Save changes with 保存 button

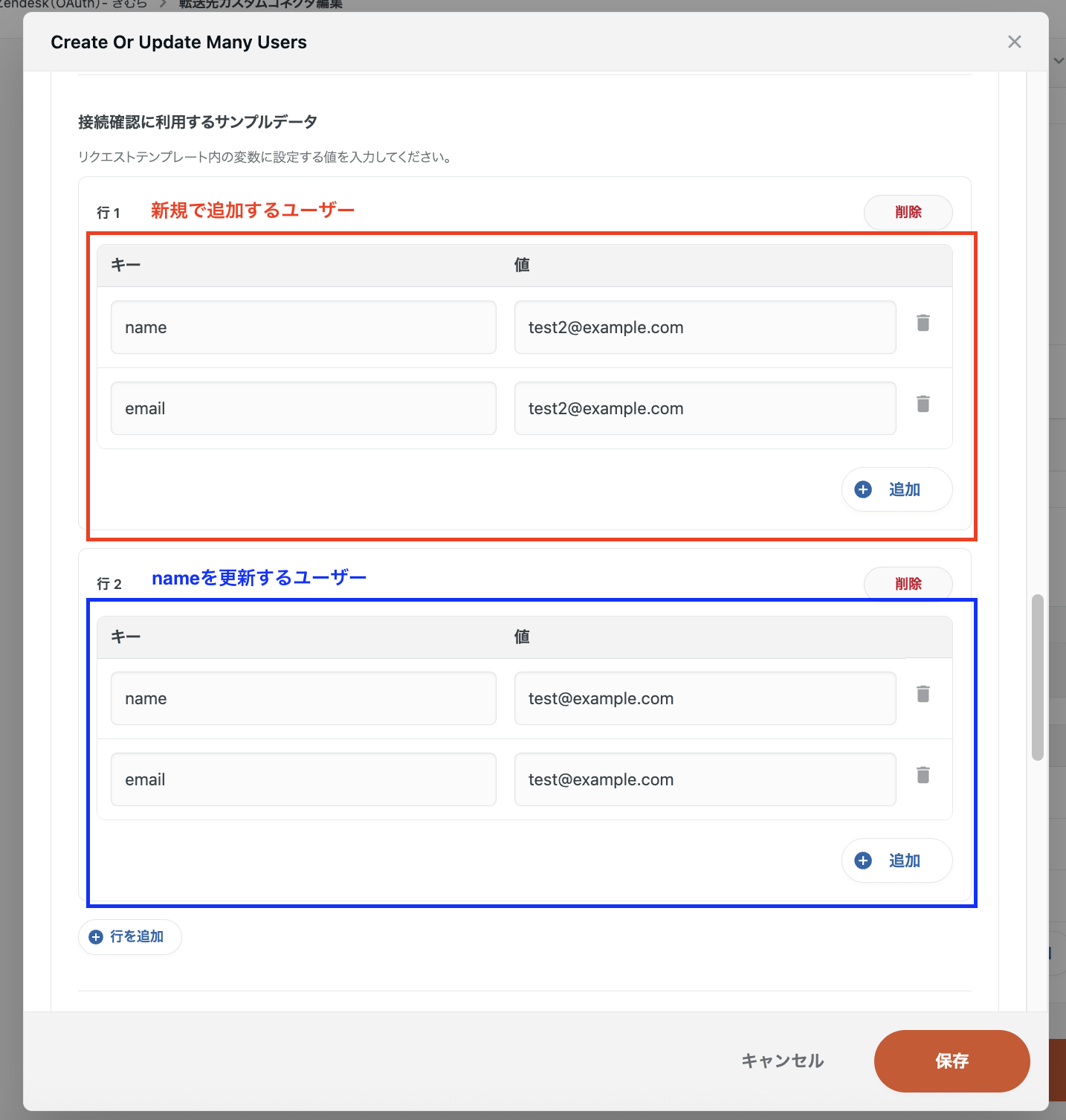952,1061
